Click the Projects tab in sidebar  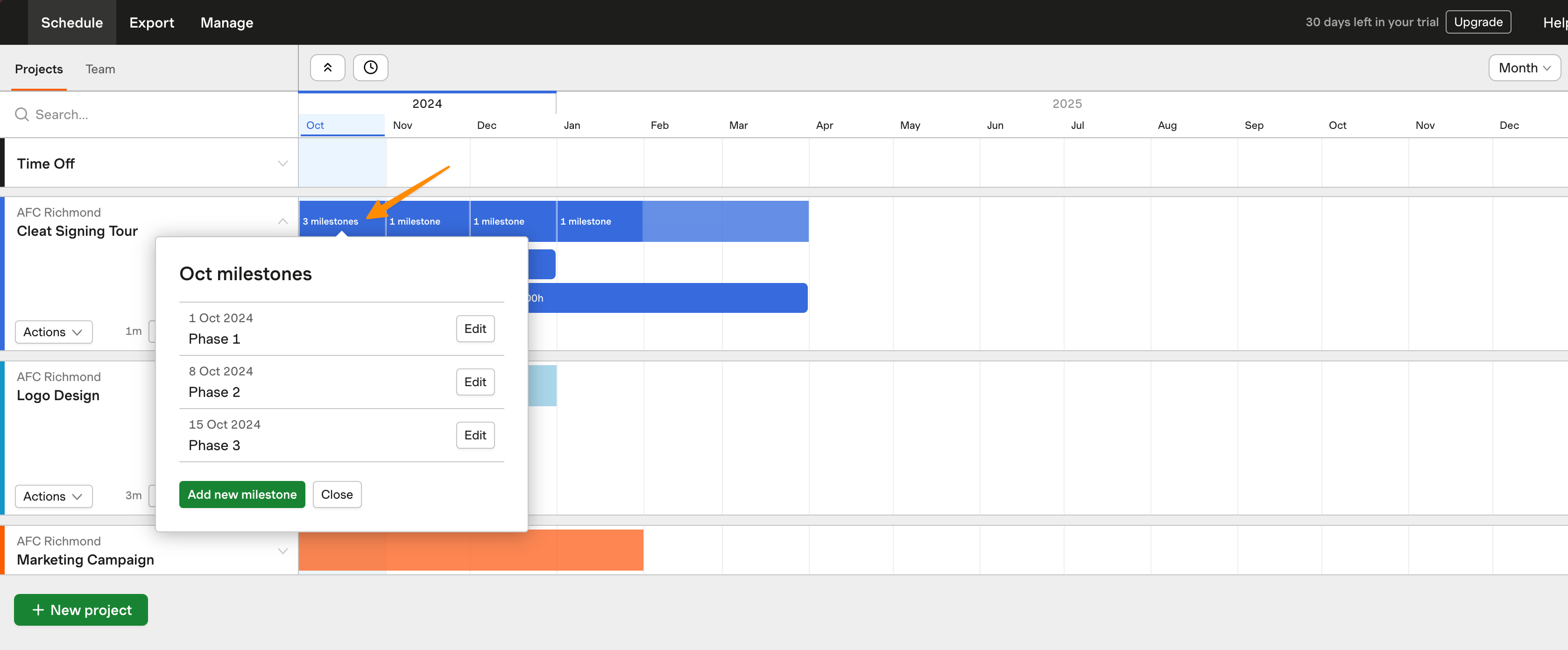click(38, 69)
